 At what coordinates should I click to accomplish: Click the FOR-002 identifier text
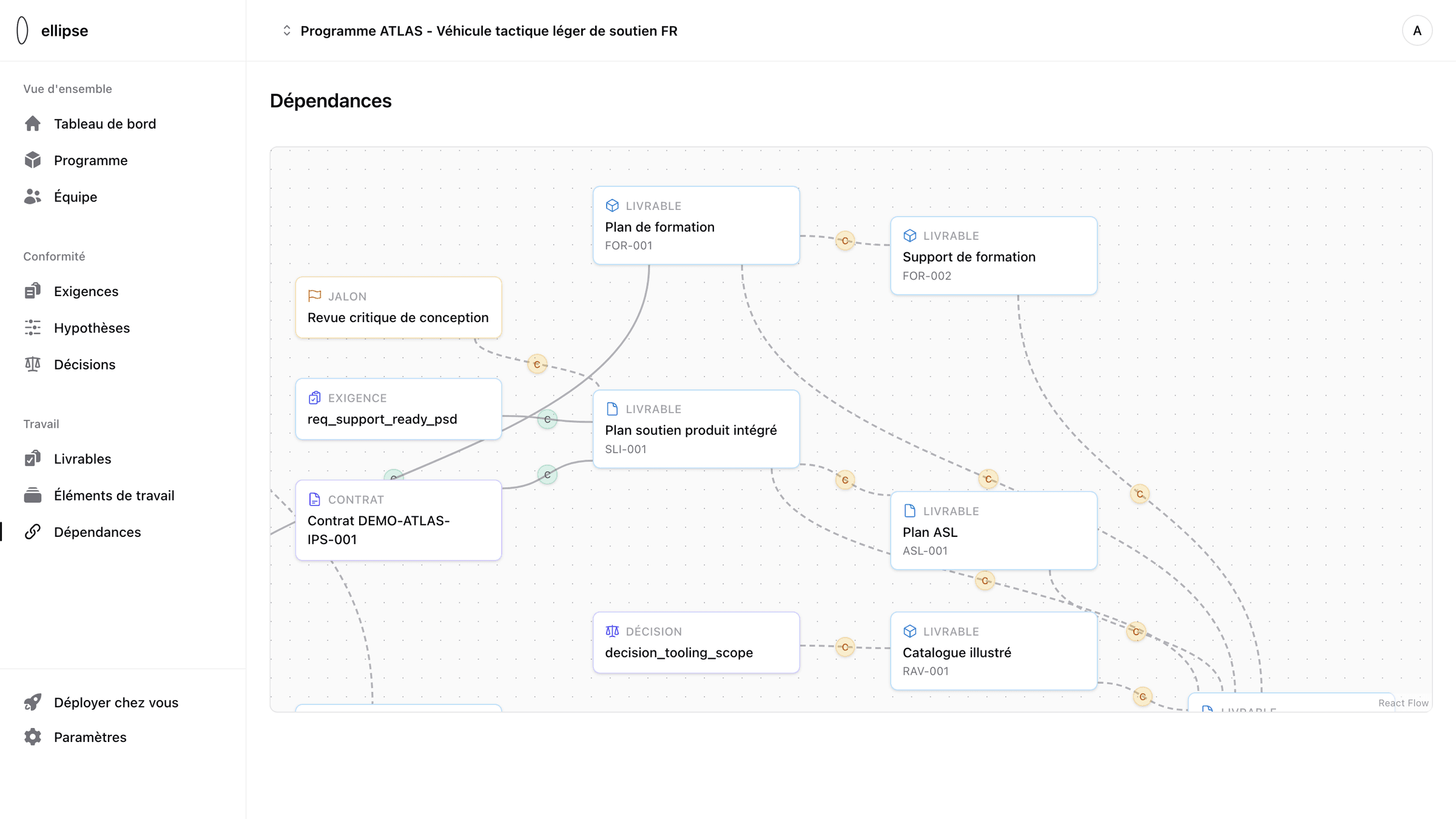pos(926,275)
